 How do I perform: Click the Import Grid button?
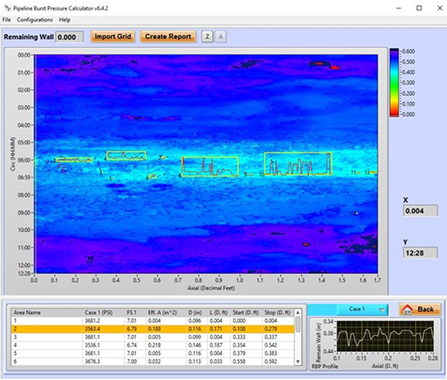(x=113, y=37)
